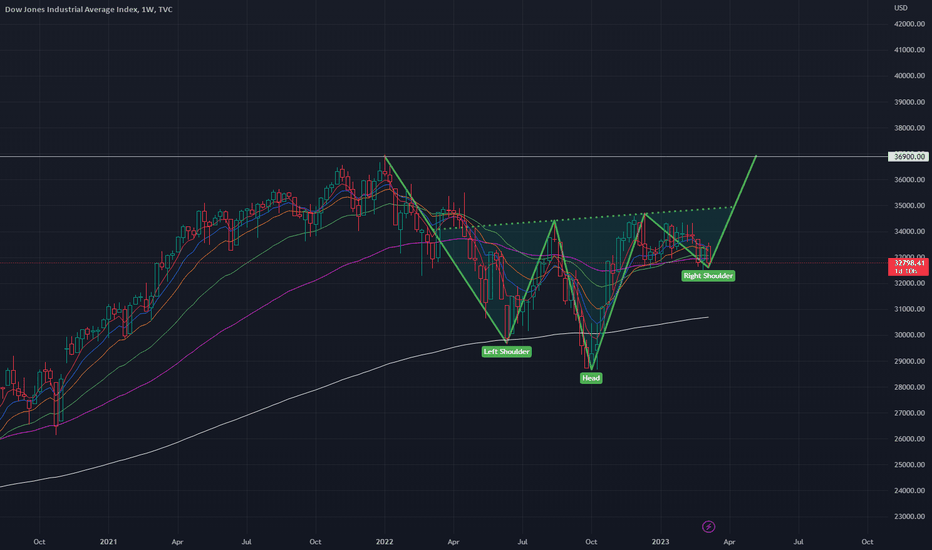Click the 30000.00 price axis label
Image resolution: width=932 pixels, height=550 pixels.
[909, 335]
